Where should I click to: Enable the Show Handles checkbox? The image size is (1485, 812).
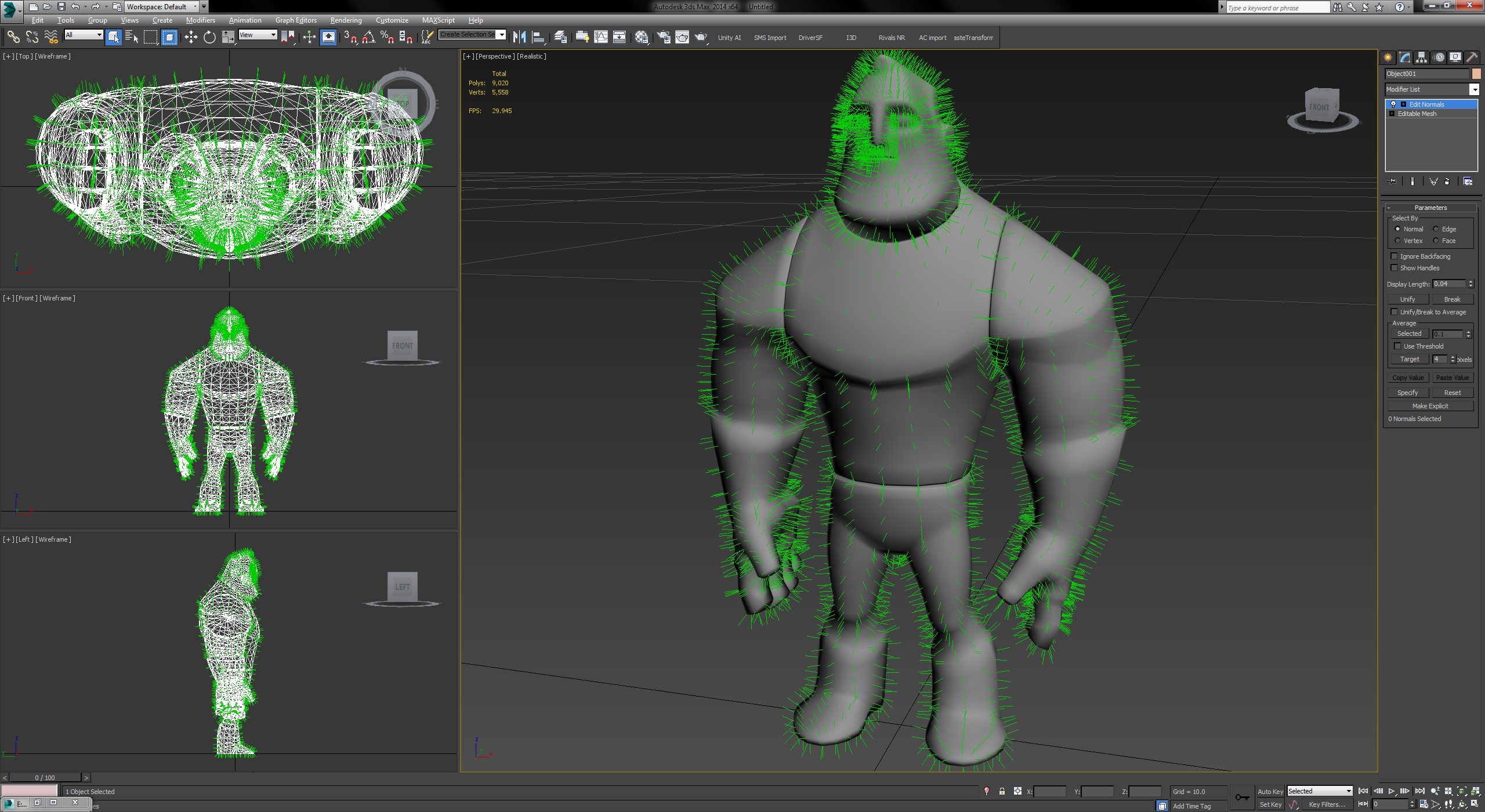pos(1395,268)
